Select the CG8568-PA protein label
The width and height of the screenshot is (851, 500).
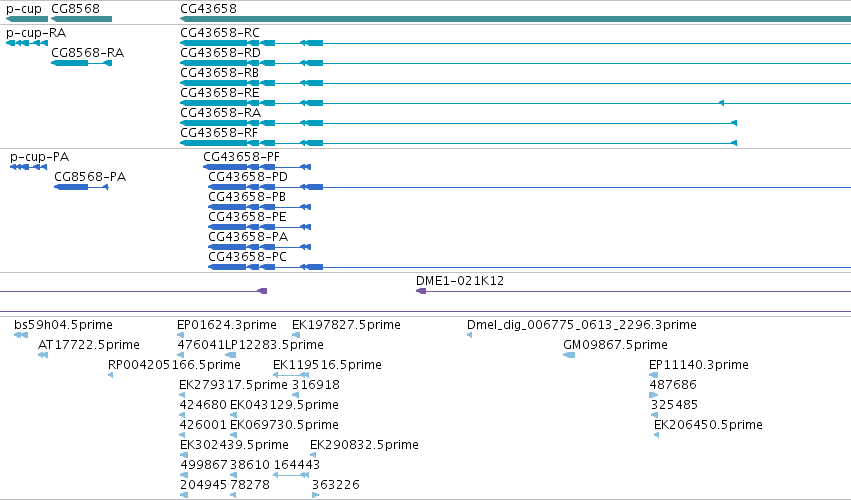coord(90,176)
